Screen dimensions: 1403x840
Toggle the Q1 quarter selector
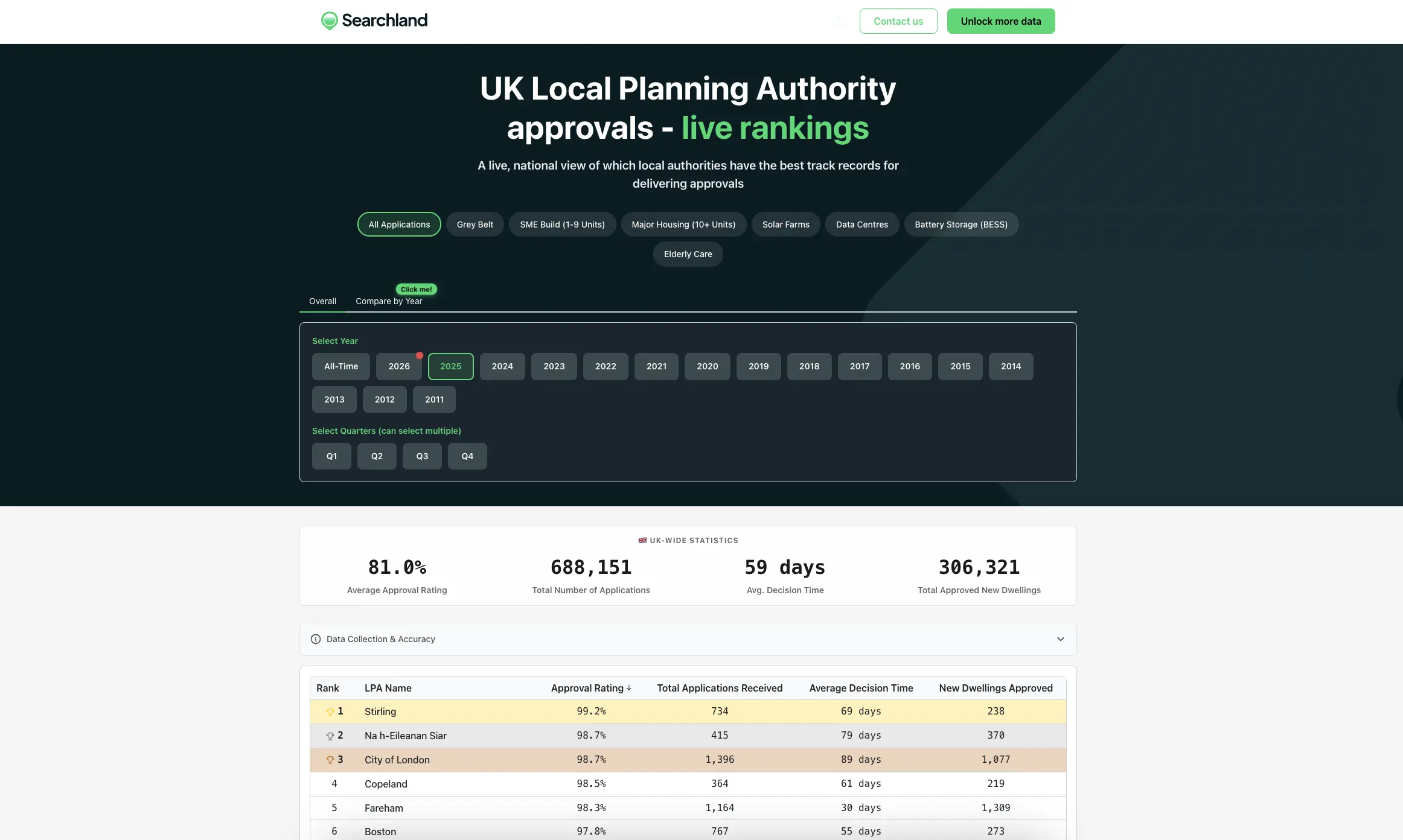pos(331,456)
